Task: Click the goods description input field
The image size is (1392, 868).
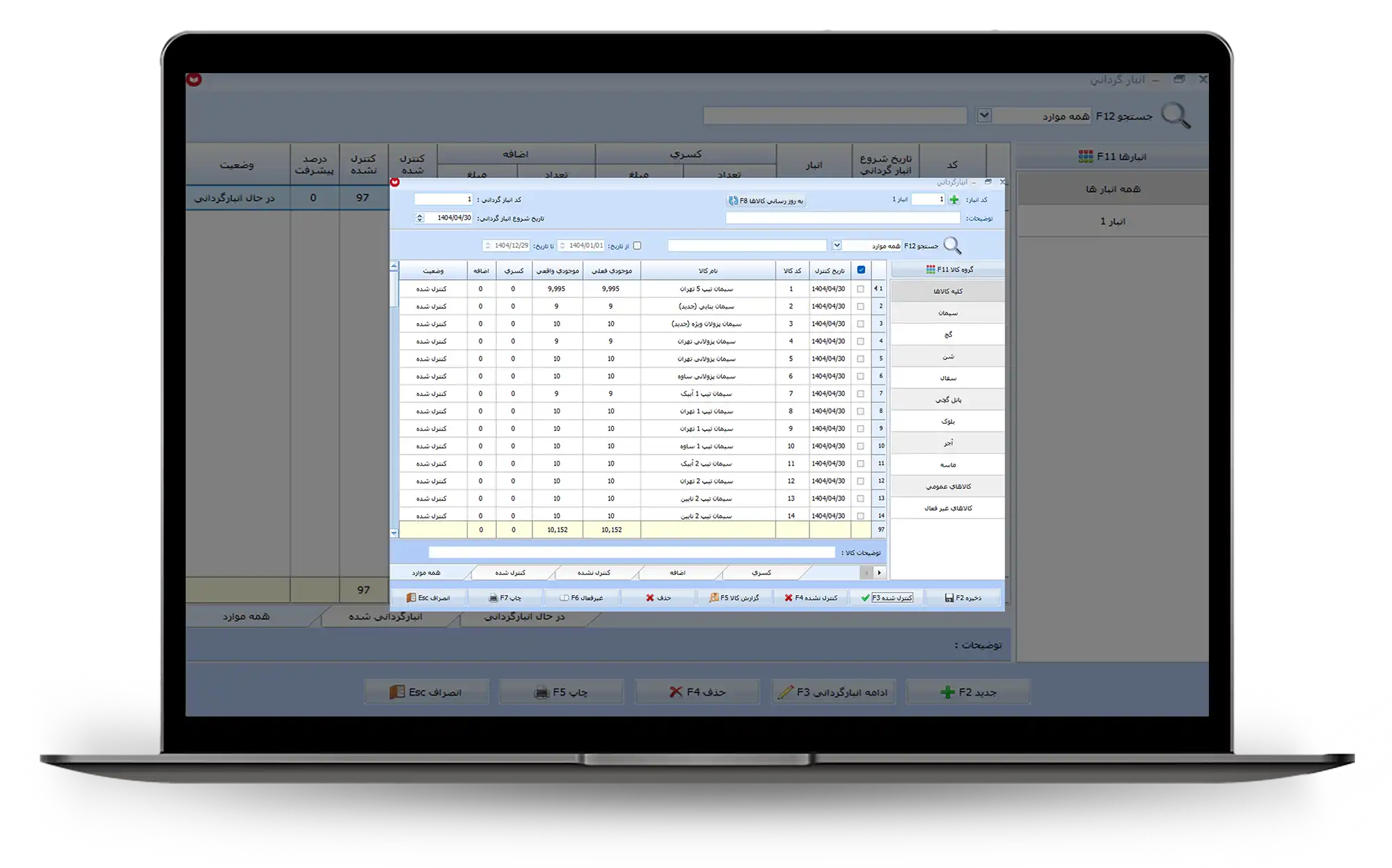Action: pos(631,553)
